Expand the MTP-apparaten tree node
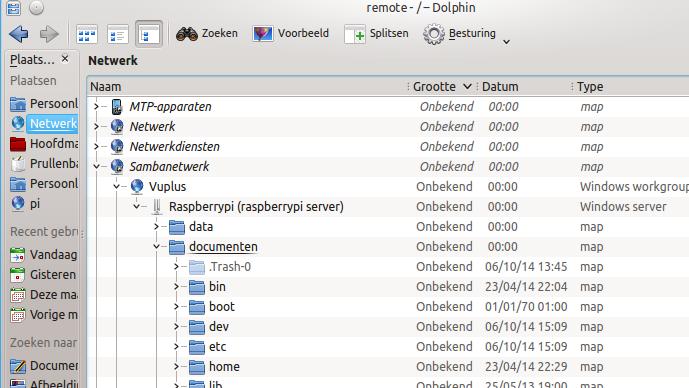The width and height of the screenshot is (689, 388). pos(97,106)
